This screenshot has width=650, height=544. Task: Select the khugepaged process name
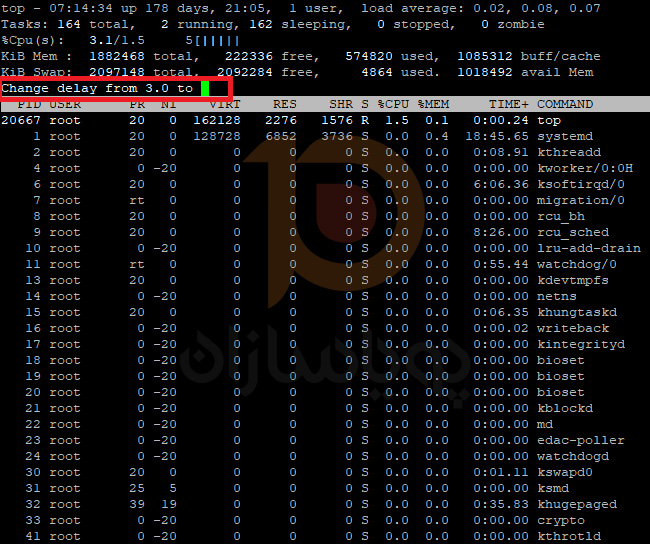pyautogui.click(x=577, y=504)
